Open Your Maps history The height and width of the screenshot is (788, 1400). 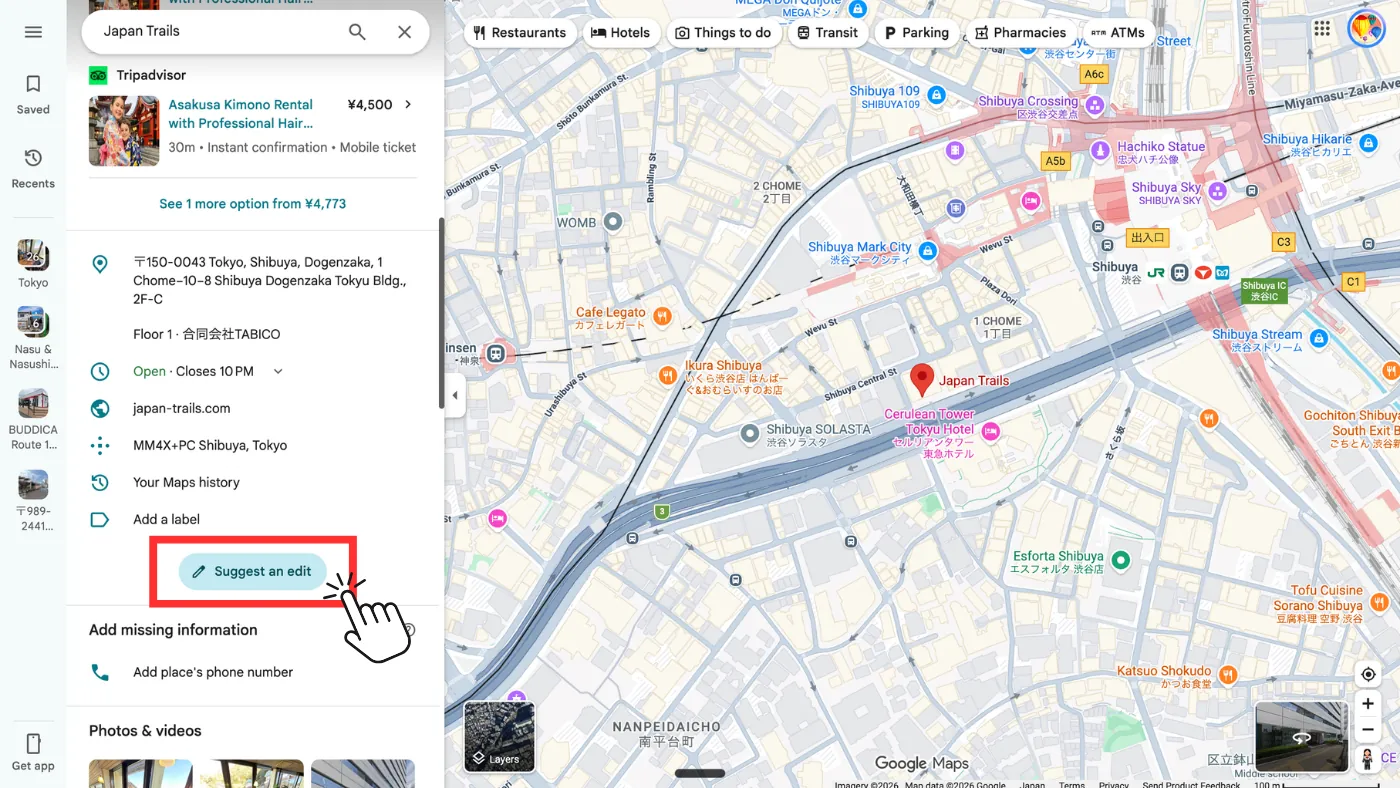click(187, 482)
